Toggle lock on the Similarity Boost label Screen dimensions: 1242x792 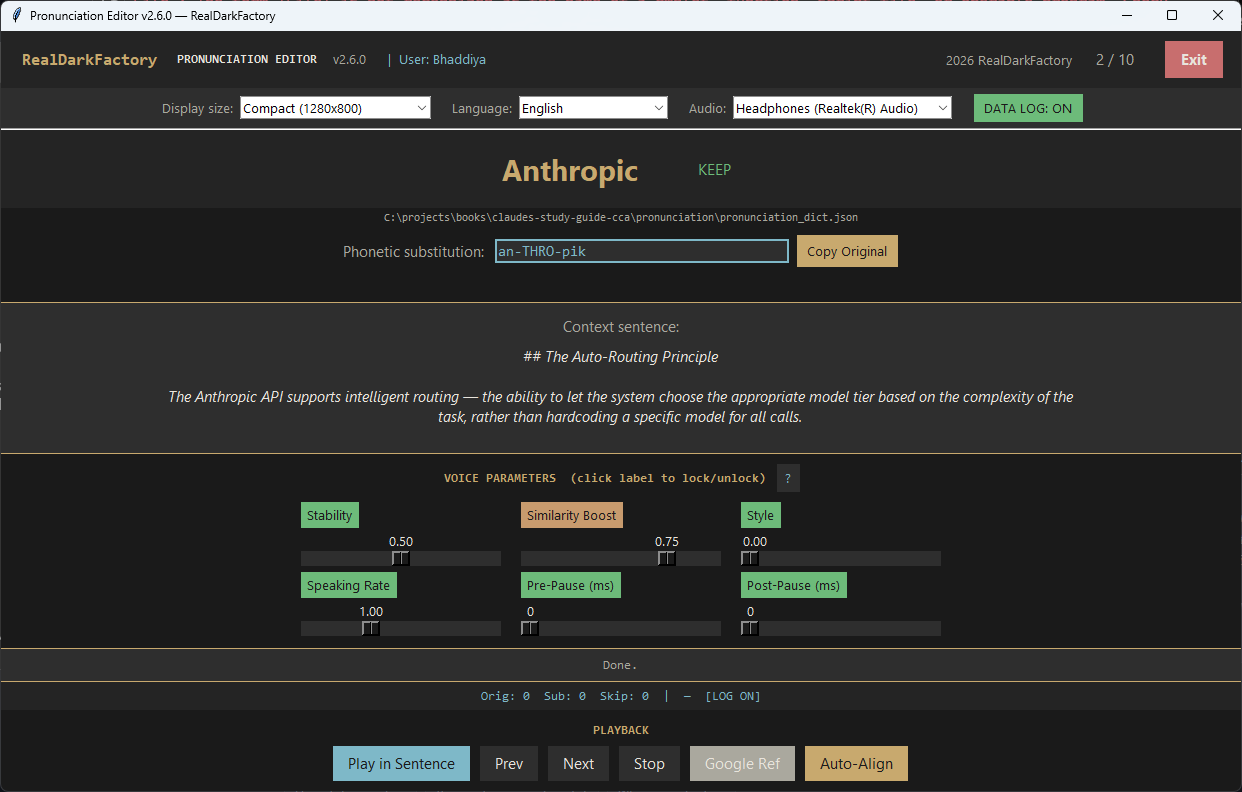point(572,515)
